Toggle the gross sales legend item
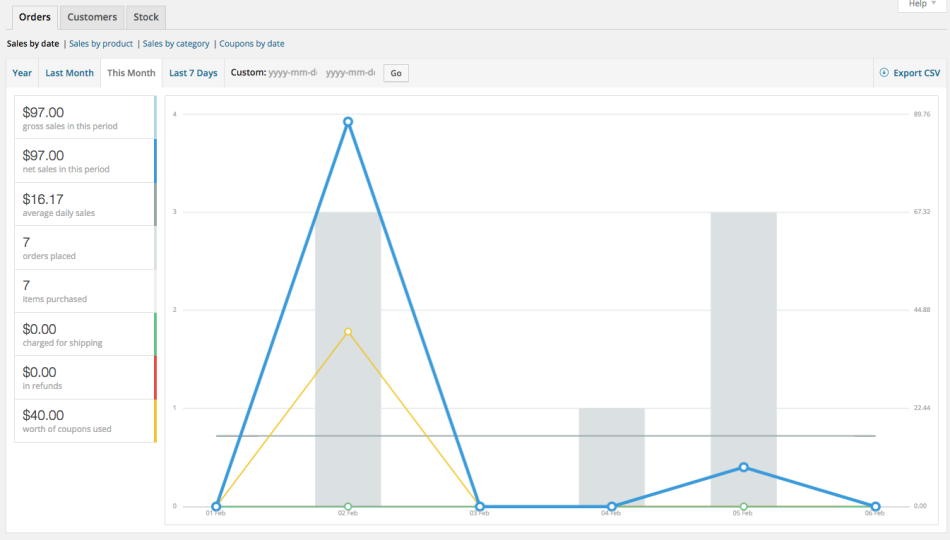950x540 pixels. click(85, 117)
